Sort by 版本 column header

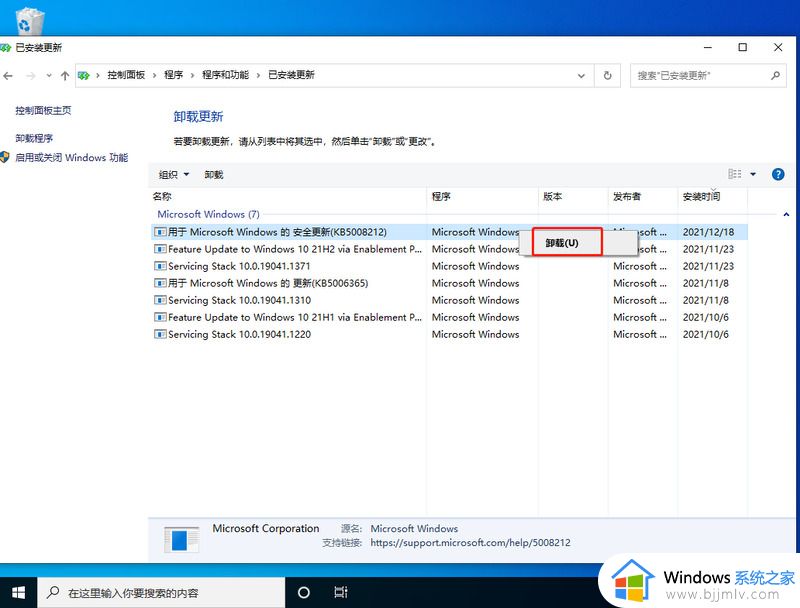[x=553, y=196]
